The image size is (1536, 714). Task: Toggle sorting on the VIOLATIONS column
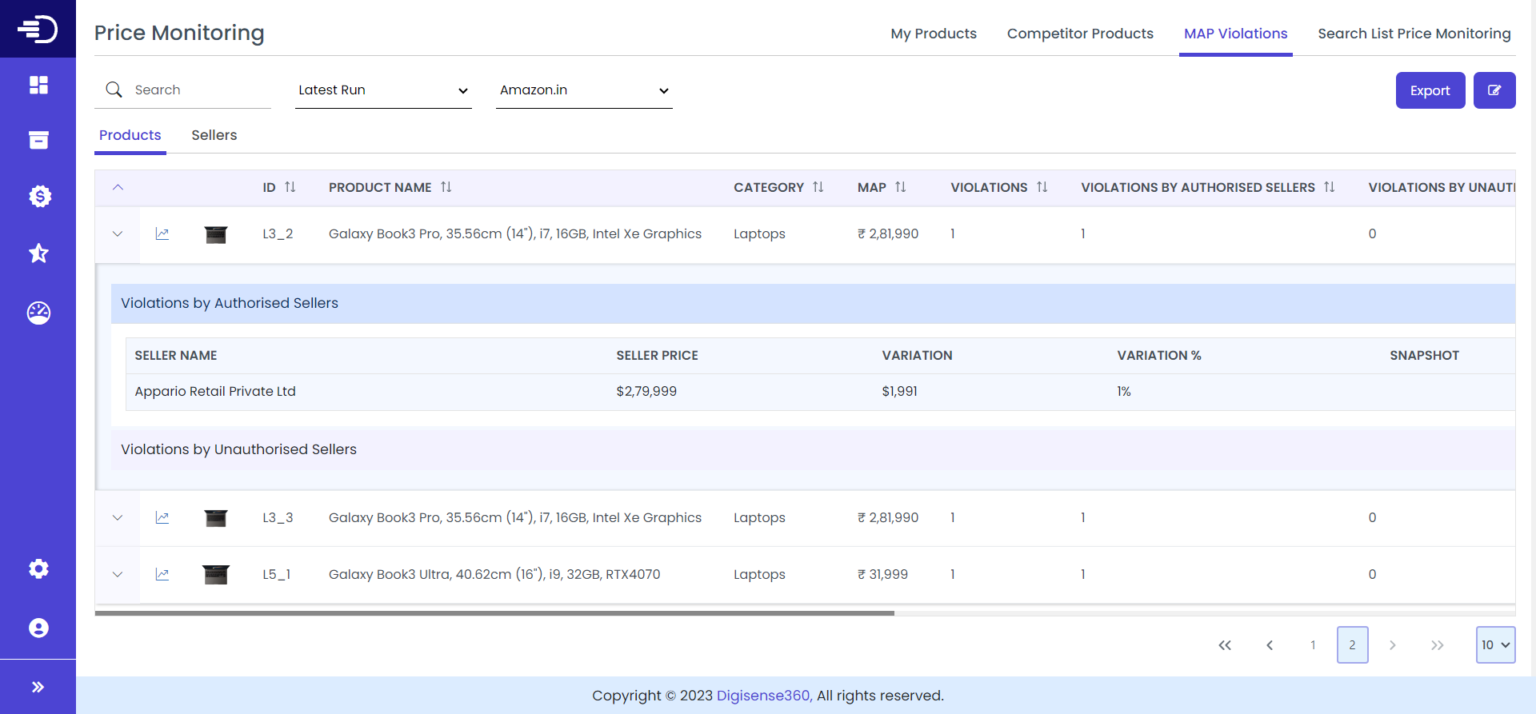[1042, 187]
